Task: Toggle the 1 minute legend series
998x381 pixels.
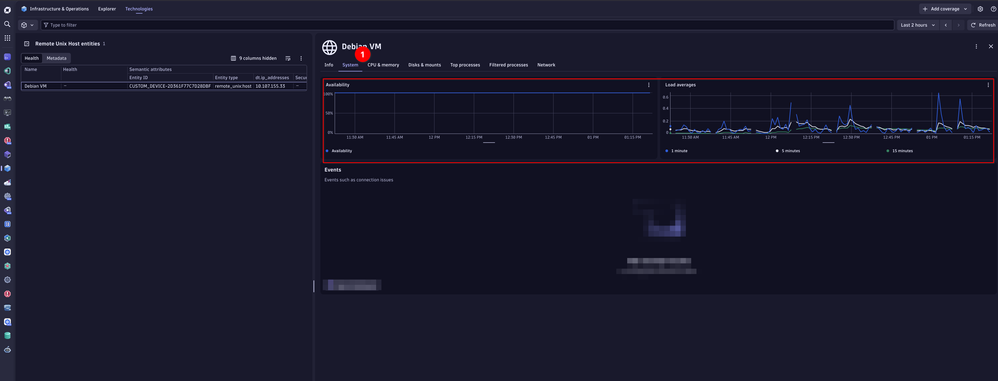Action: pos(676,151)
